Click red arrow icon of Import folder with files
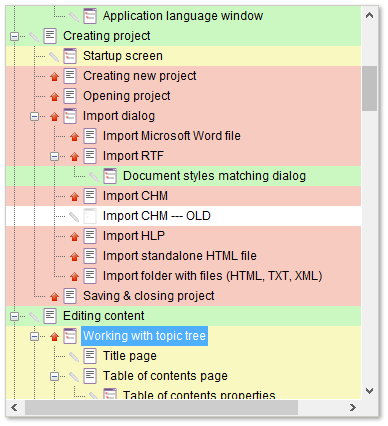This screenshot has height=426, width=388. click(74, 277)
